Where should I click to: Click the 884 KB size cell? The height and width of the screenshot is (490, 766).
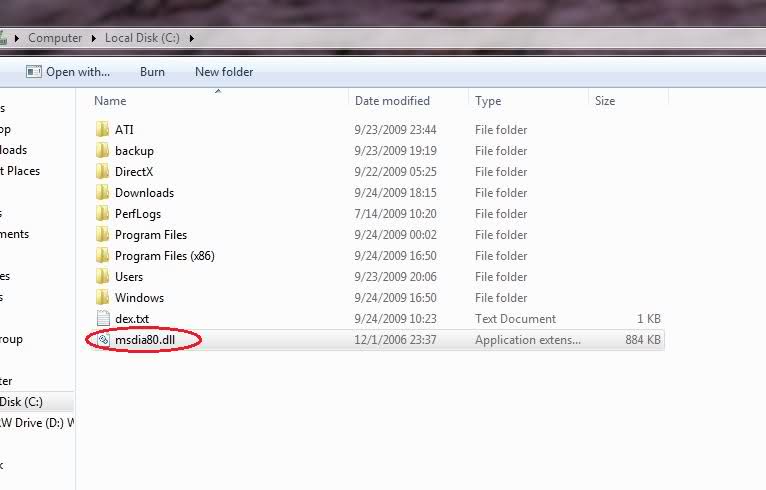643,340
